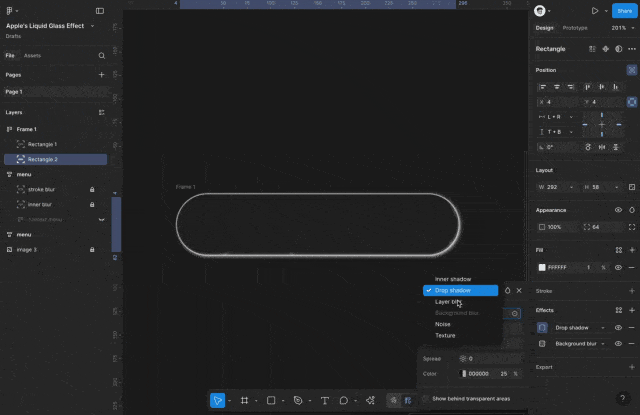Switch to Dev Mode toggle in toolbar

[x=408, y=400]
